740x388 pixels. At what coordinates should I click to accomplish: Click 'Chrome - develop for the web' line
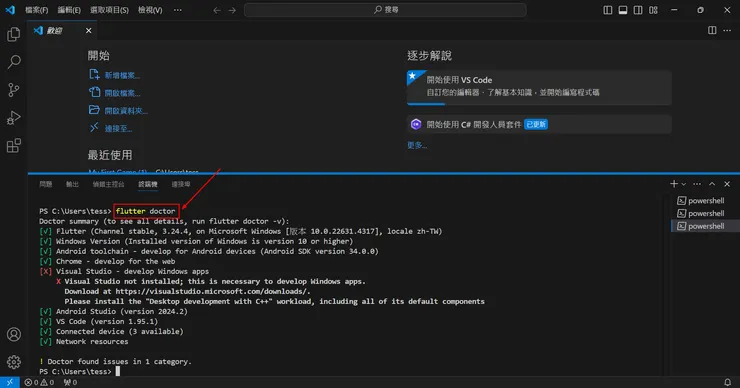[x=115, y=261]
